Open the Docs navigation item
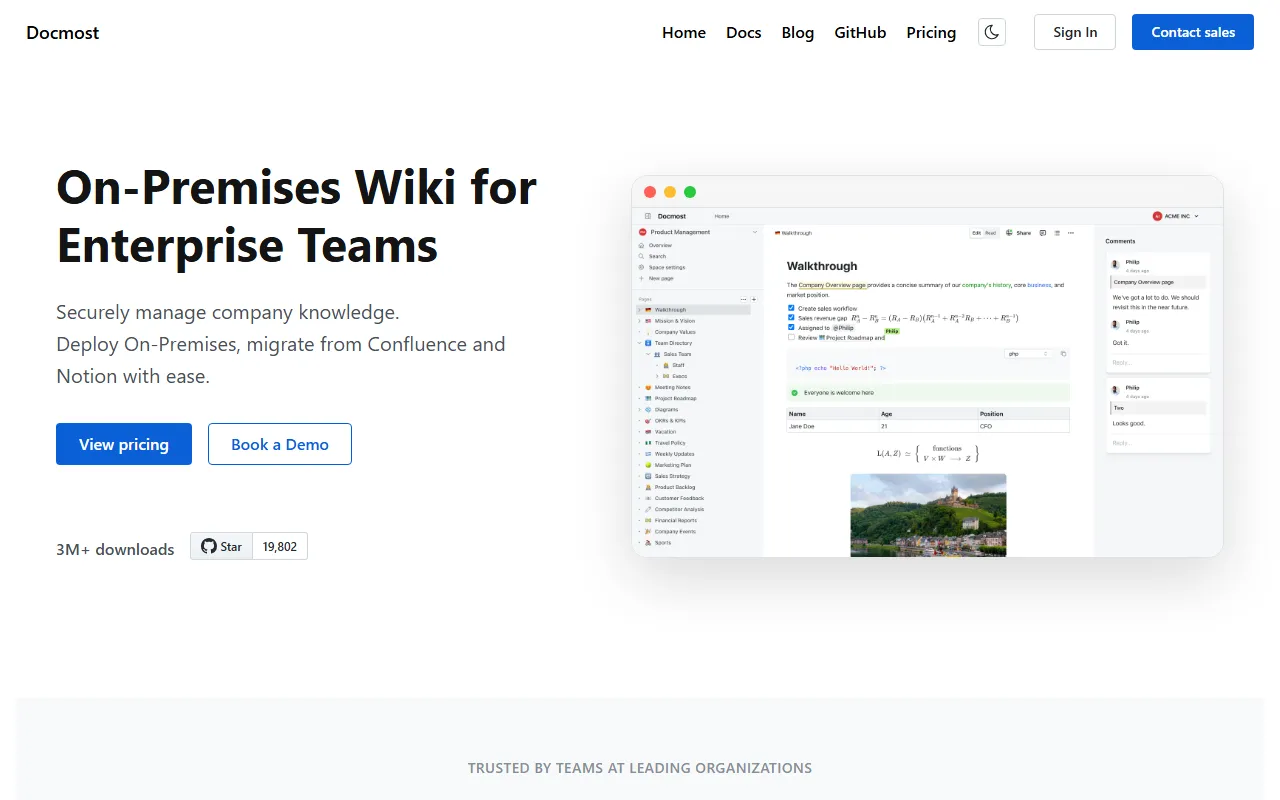The height and width of the screenshot is (800, 1280). (x=743, y=32)
